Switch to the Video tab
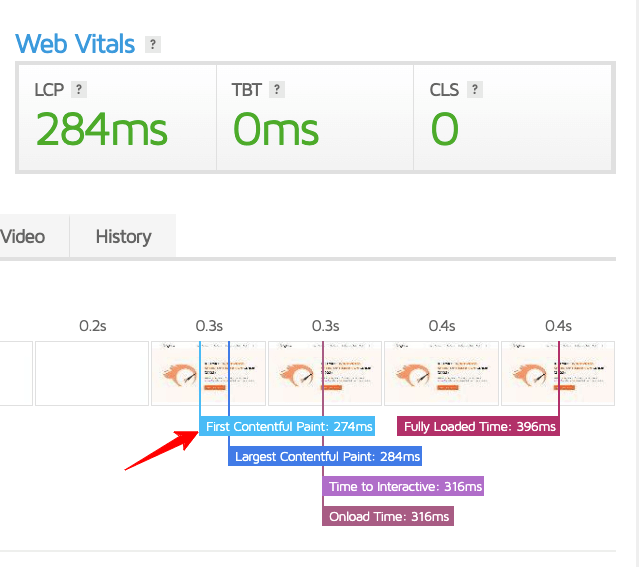Image resolution: width=639 pixels, height=567 pixels. tap(23, 237)
